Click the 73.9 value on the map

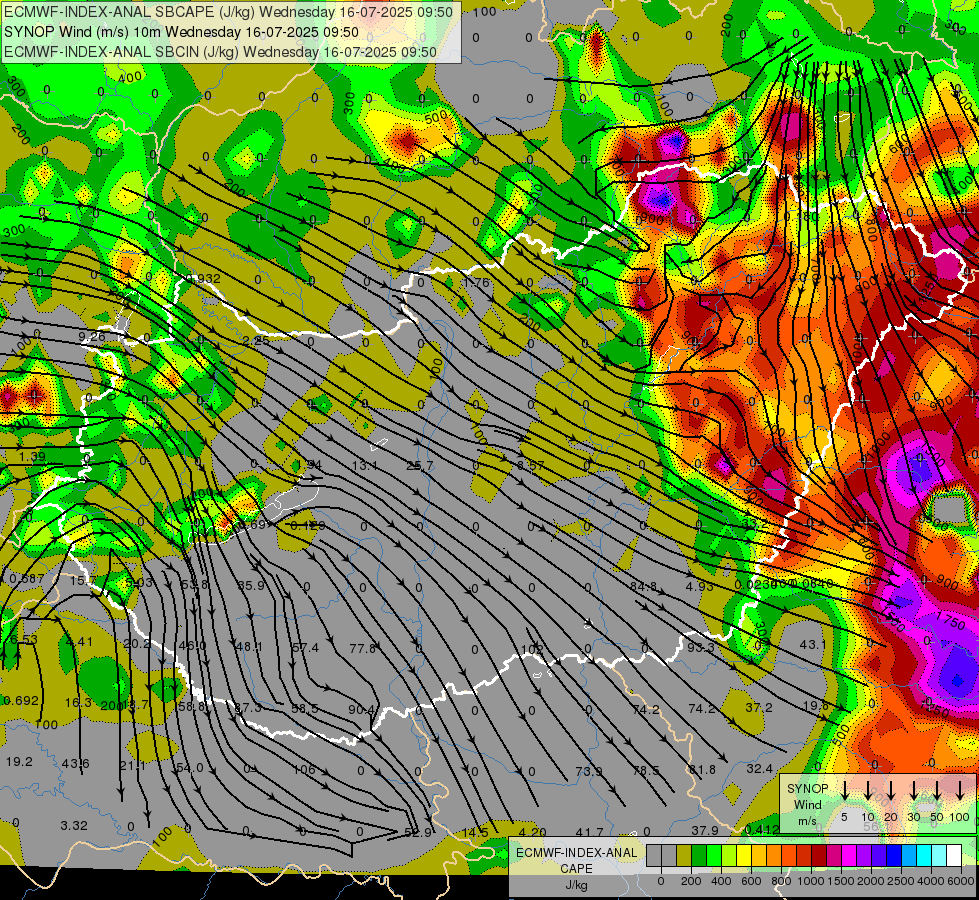pyautogui.click(x=589, y=771)
